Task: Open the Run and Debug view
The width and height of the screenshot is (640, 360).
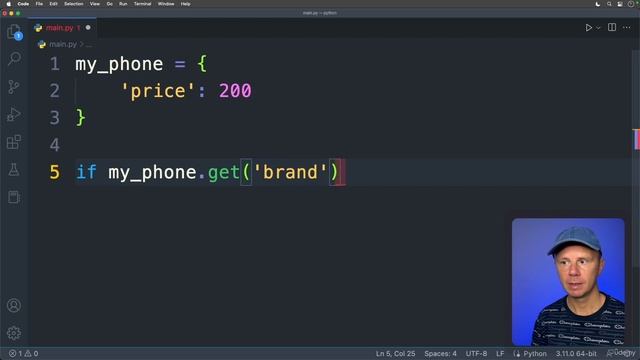Action: point(14,114)
